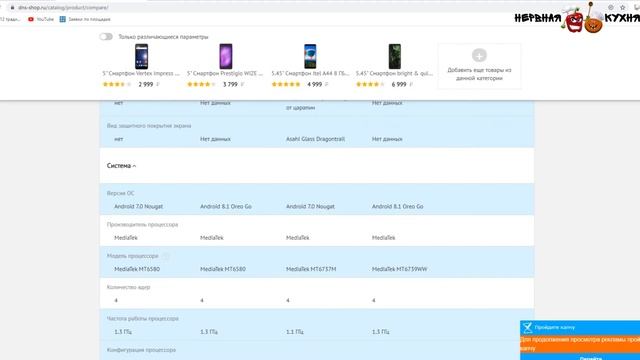Click 'Конфигурация процессора' row label

tap(141, 350)
